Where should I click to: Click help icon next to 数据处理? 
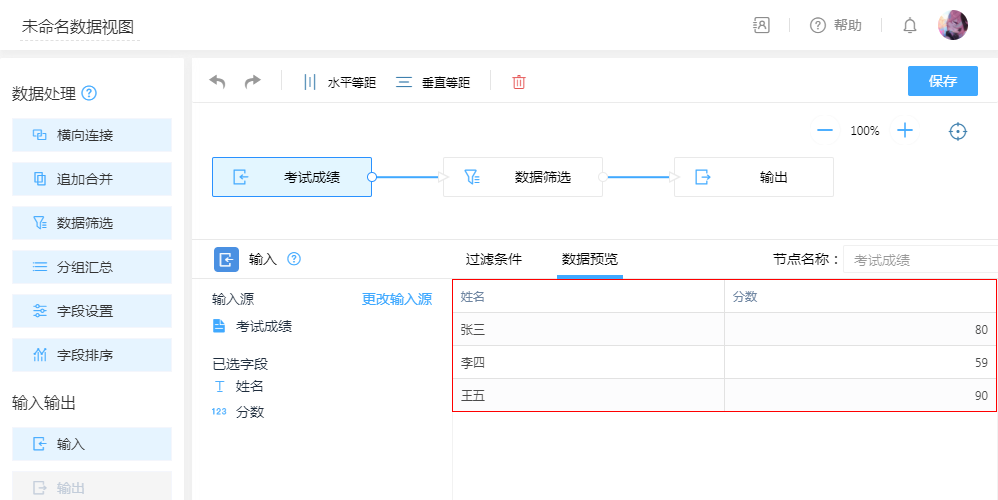[x=89, y=94]
